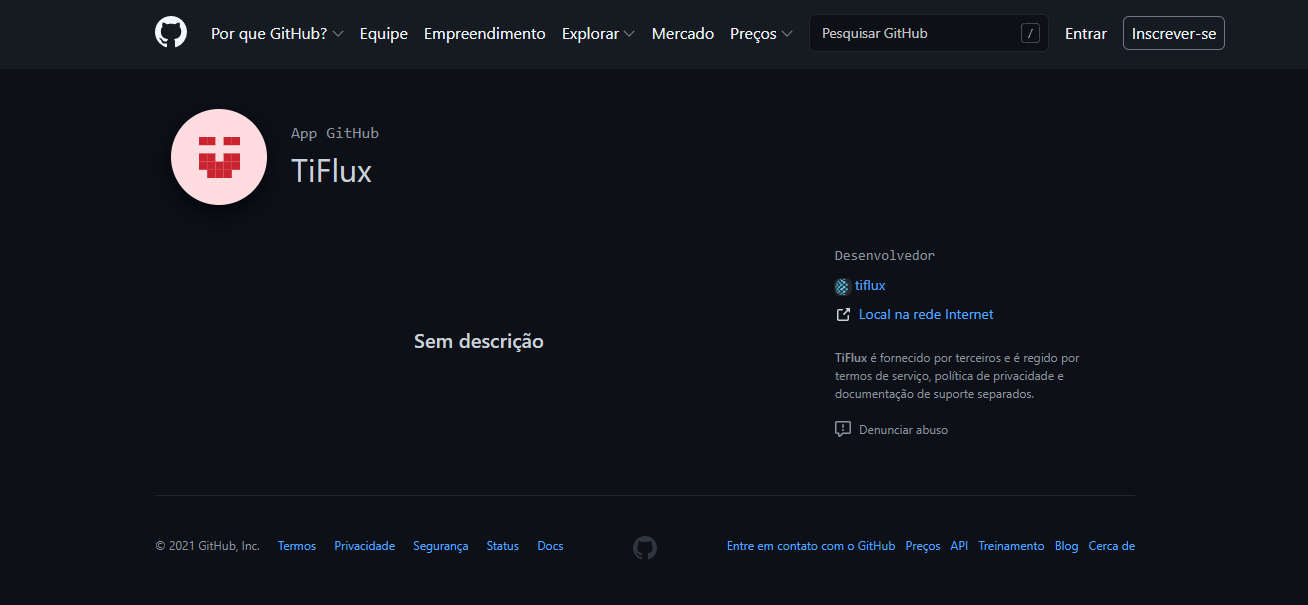1308x605 pixels.
Task: Open the Termos footer link
Action: click(x=297, y=546)
